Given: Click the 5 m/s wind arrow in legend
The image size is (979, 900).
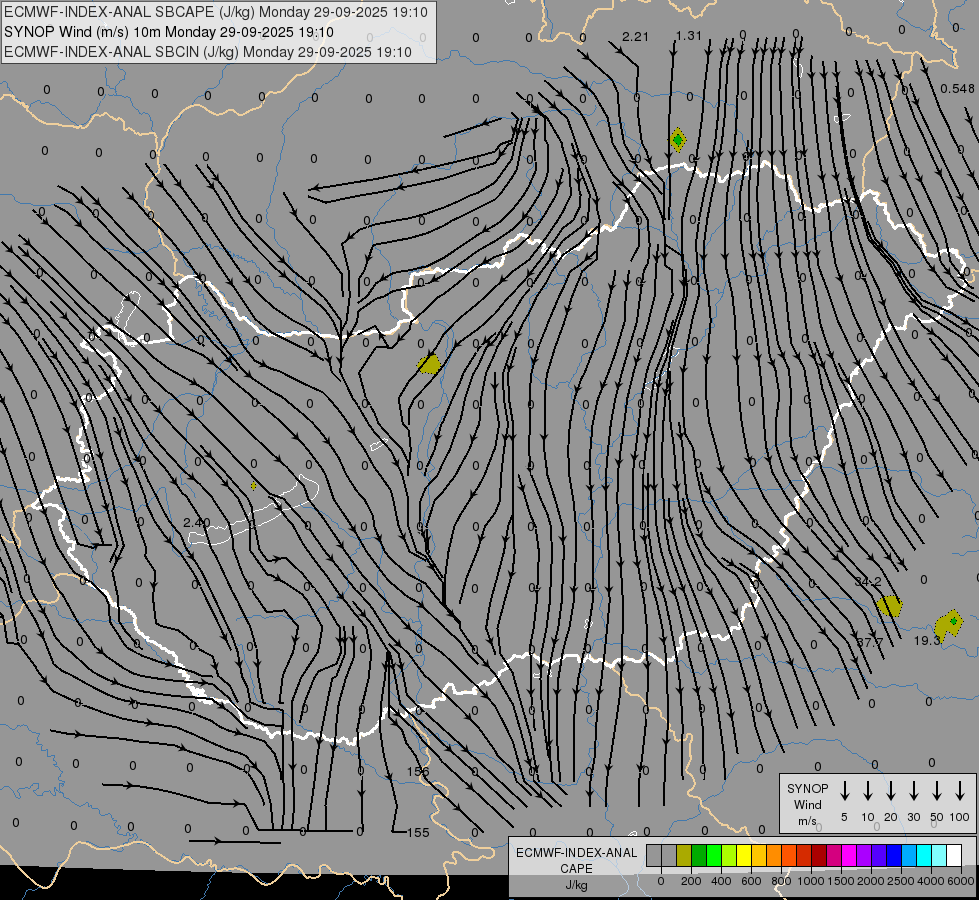Looking at the screenshot, I should 845,791.
